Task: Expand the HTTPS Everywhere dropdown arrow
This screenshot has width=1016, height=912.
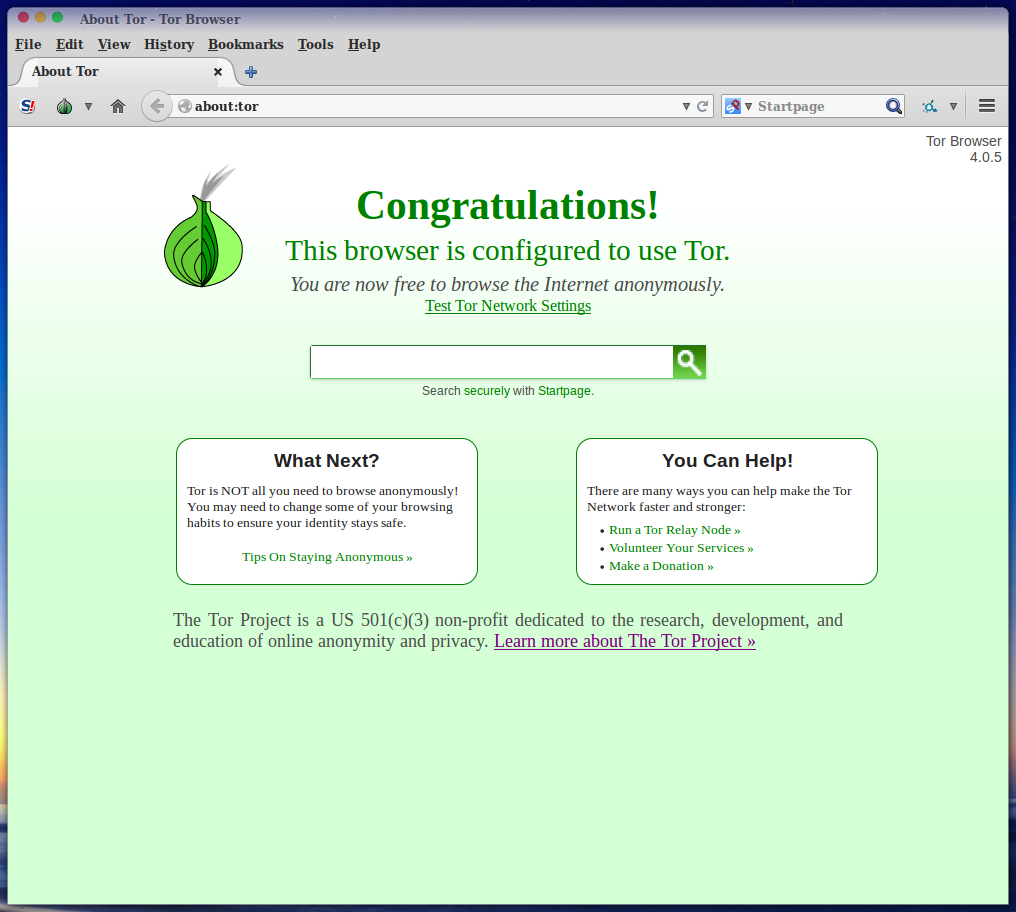Action: coord(953,106)
